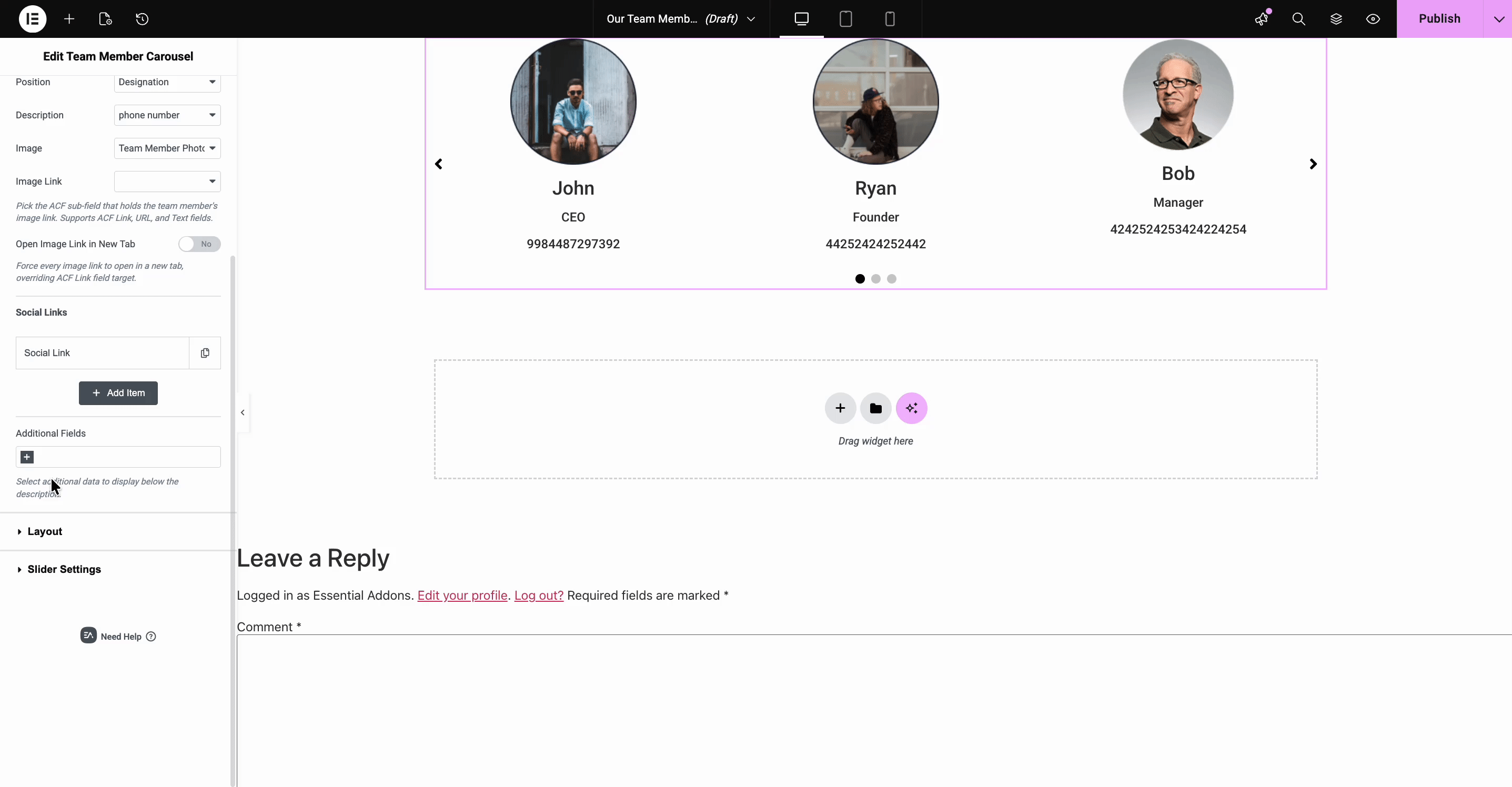This screenshot has width=1512, height=787.
Task: Click the Publish button
Action: click(x=1440, y=19)
